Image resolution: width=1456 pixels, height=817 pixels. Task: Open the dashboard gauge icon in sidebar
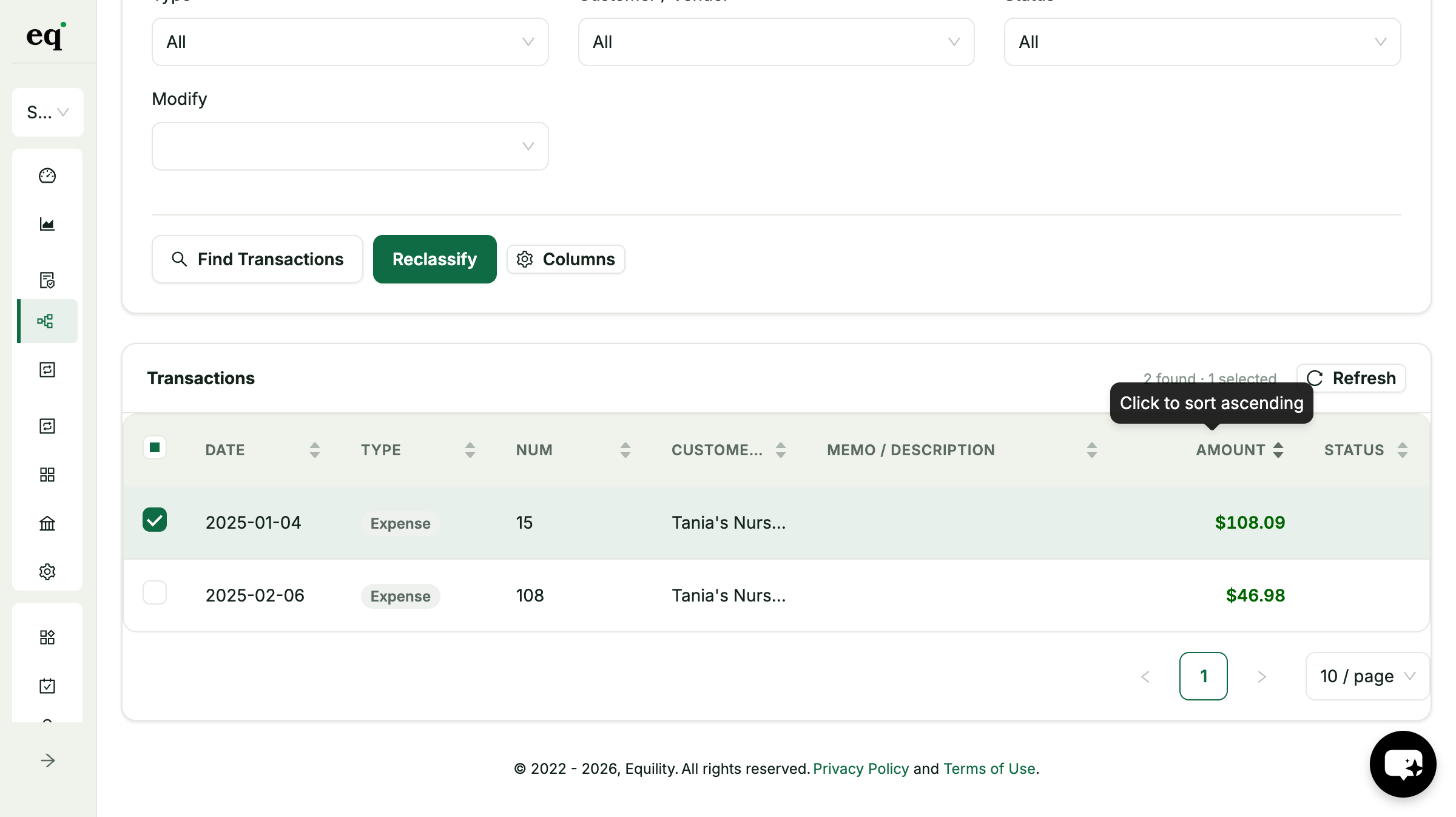[47, 175]
